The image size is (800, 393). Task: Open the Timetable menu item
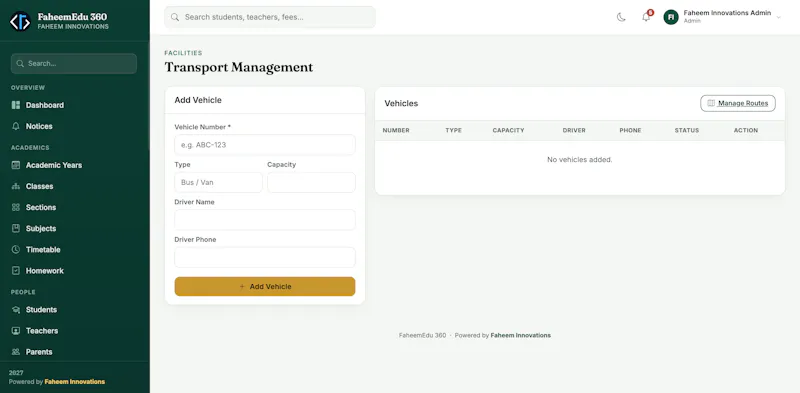(x=74, y=250)
